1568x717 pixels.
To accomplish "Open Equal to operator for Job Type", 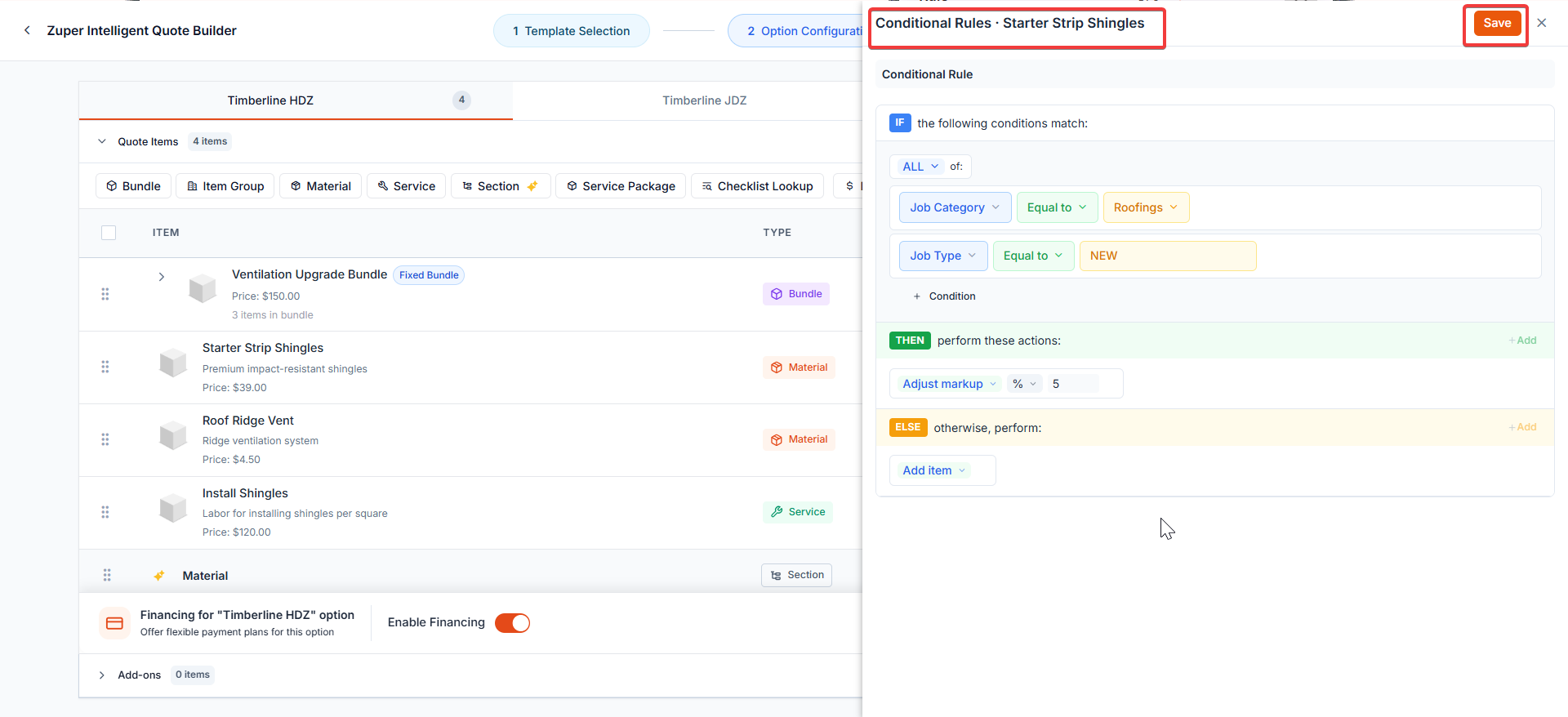I will pyautogui.click(x=1034, y=256).
